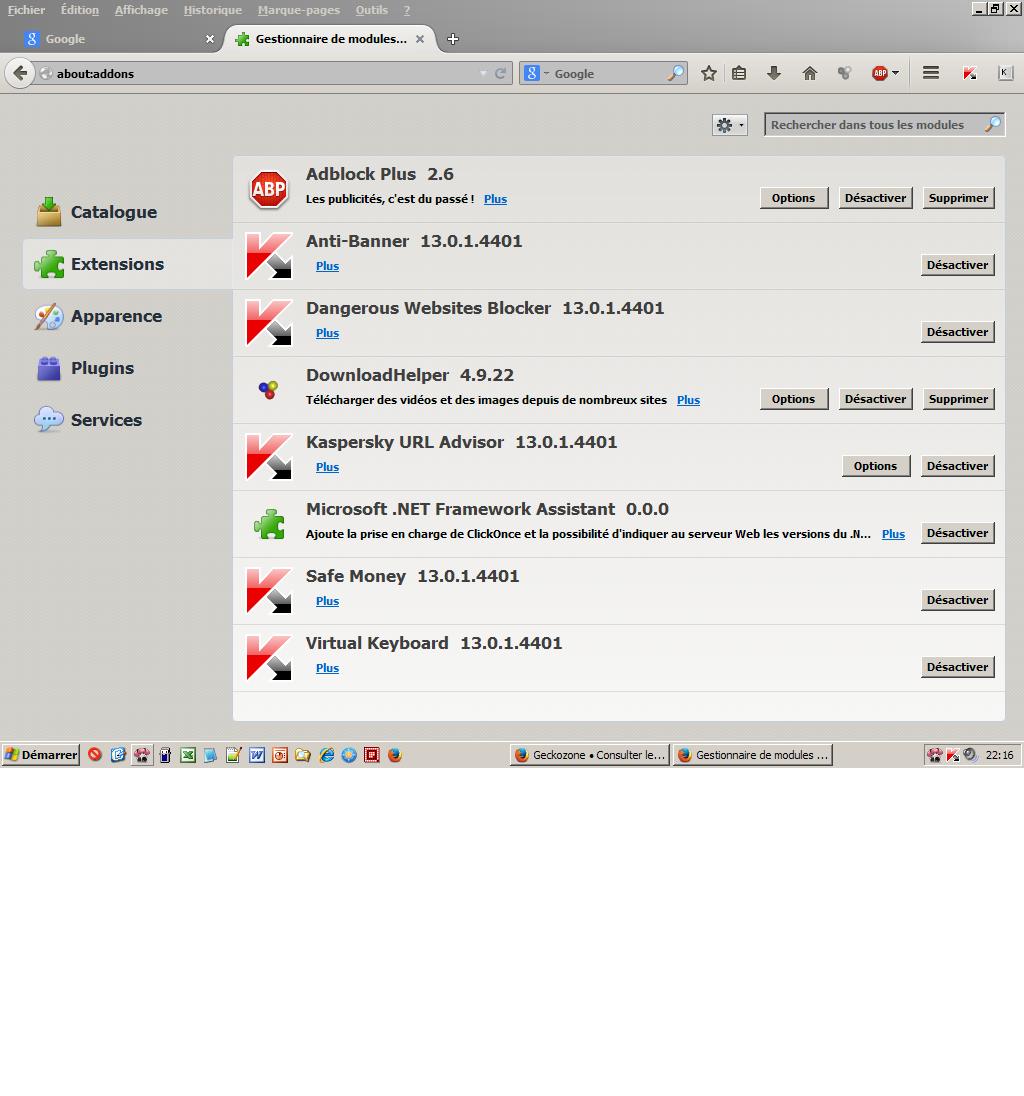The height and width of the screenshot is (1096, 1024).
Task: Open Kaspersky URL Advisor Options
Action: (x=875, y=466)
